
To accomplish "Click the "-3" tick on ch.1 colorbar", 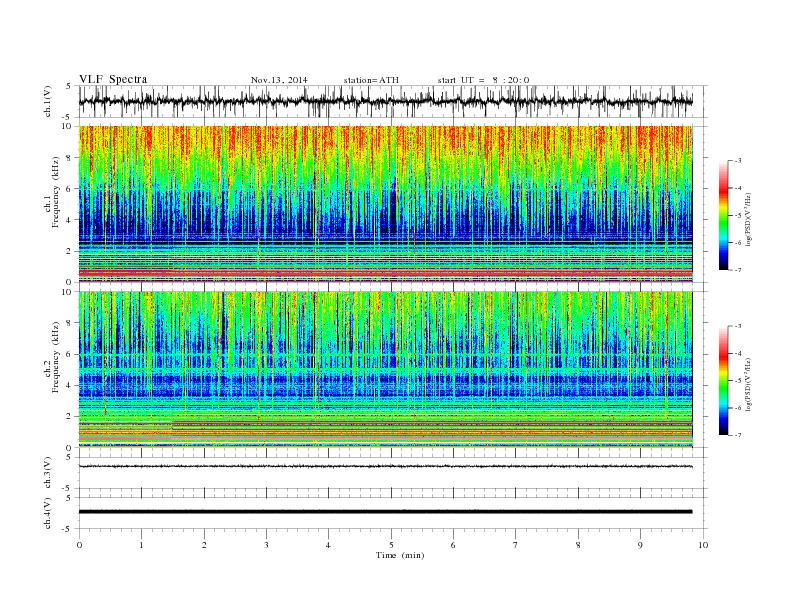I will tap(737, 161).
